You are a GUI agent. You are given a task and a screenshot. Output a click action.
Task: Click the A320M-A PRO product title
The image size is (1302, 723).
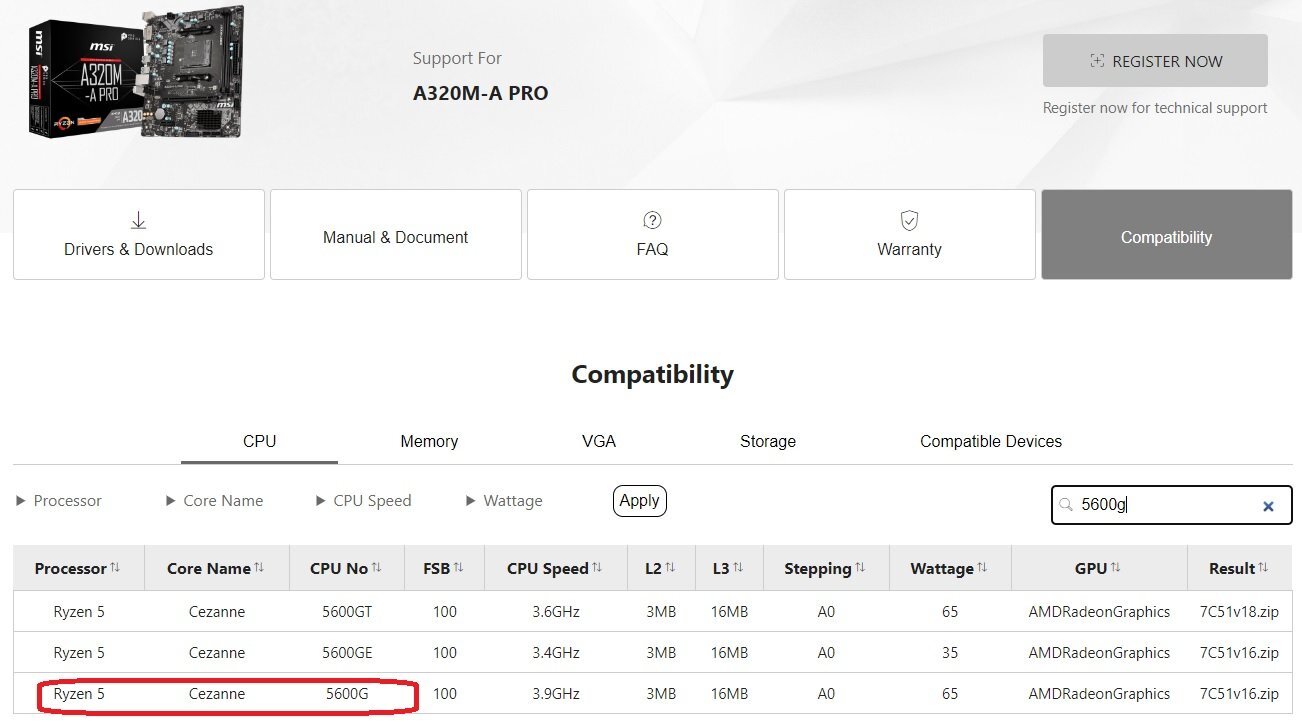coord(480,93)
